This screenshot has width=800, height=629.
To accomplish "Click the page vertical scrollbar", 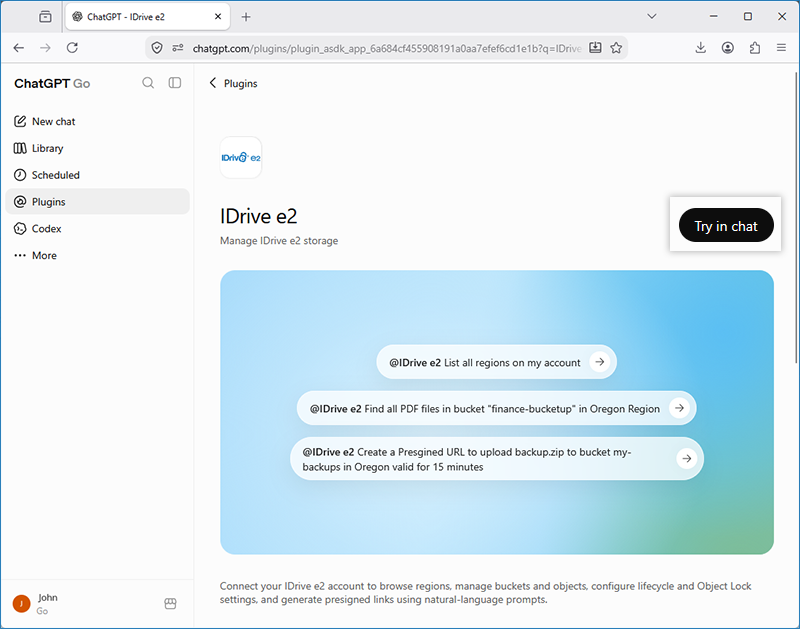I will (x=796, y=217).
